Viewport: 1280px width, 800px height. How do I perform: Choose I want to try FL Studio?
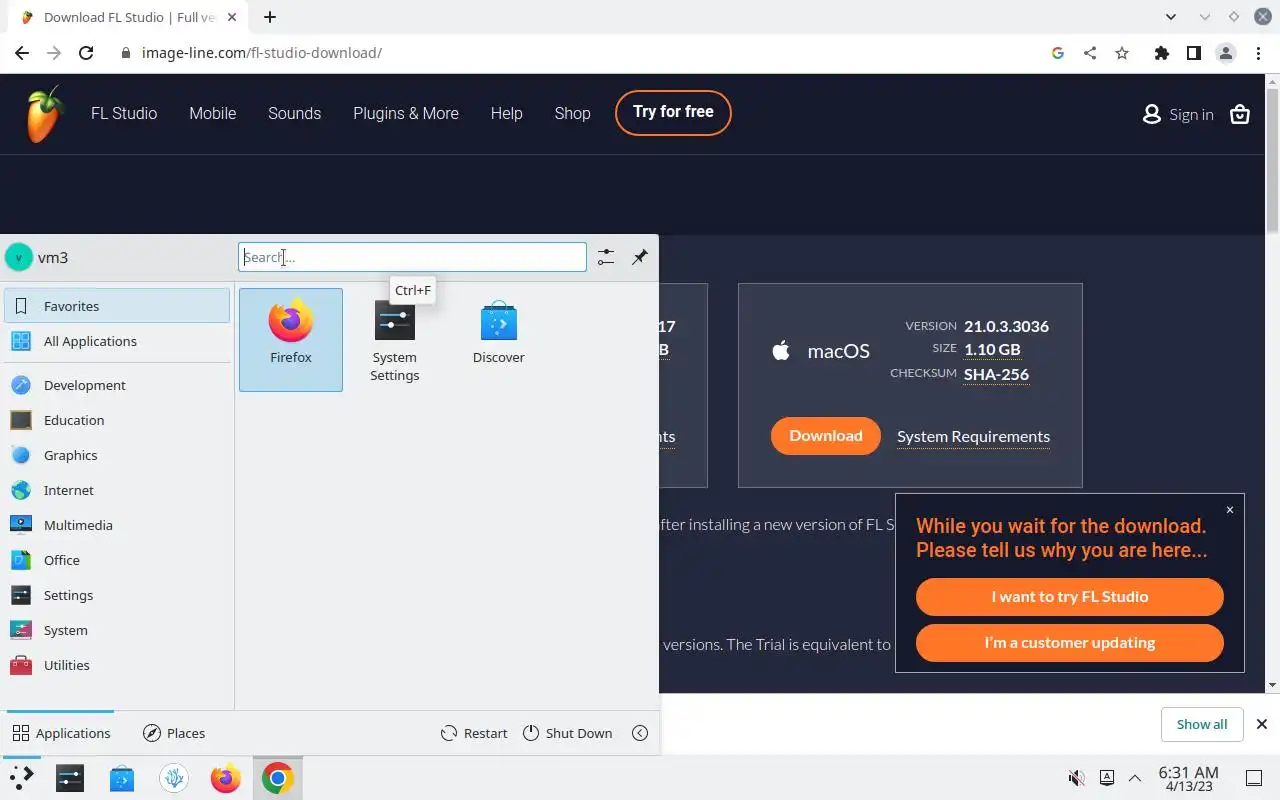1069,596
